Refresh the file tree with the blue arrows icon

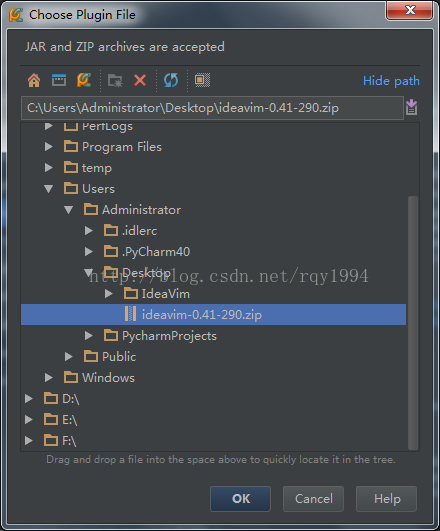(171, 81)
